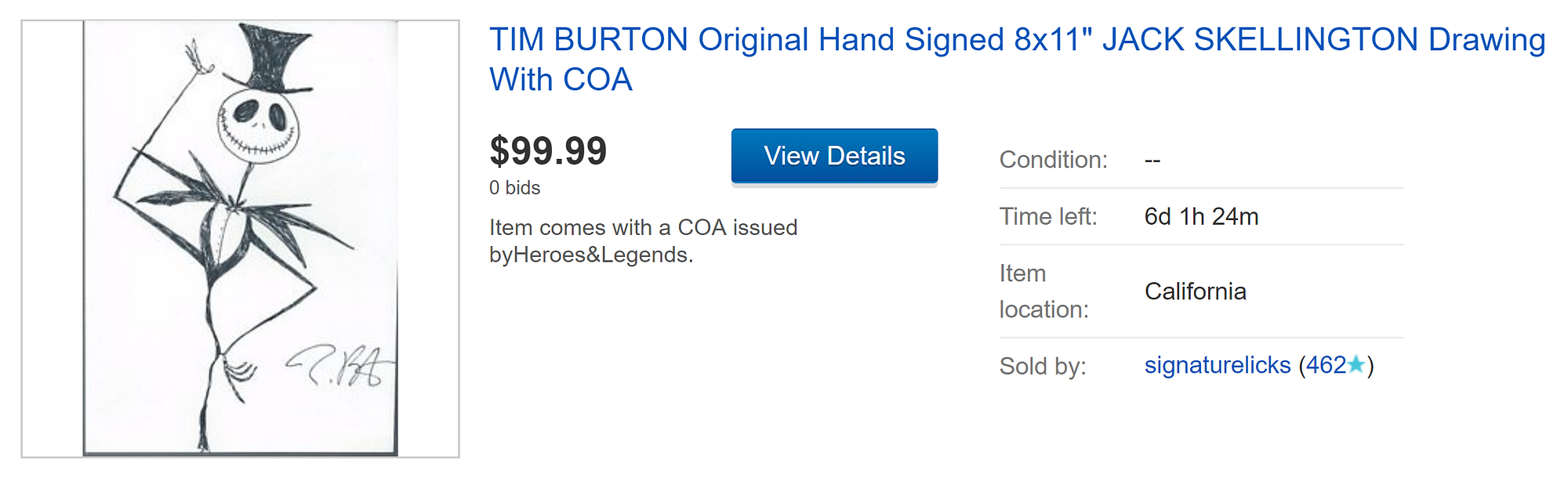
Task: Visit the signaturelicks seller profile
Action: 1217,365
